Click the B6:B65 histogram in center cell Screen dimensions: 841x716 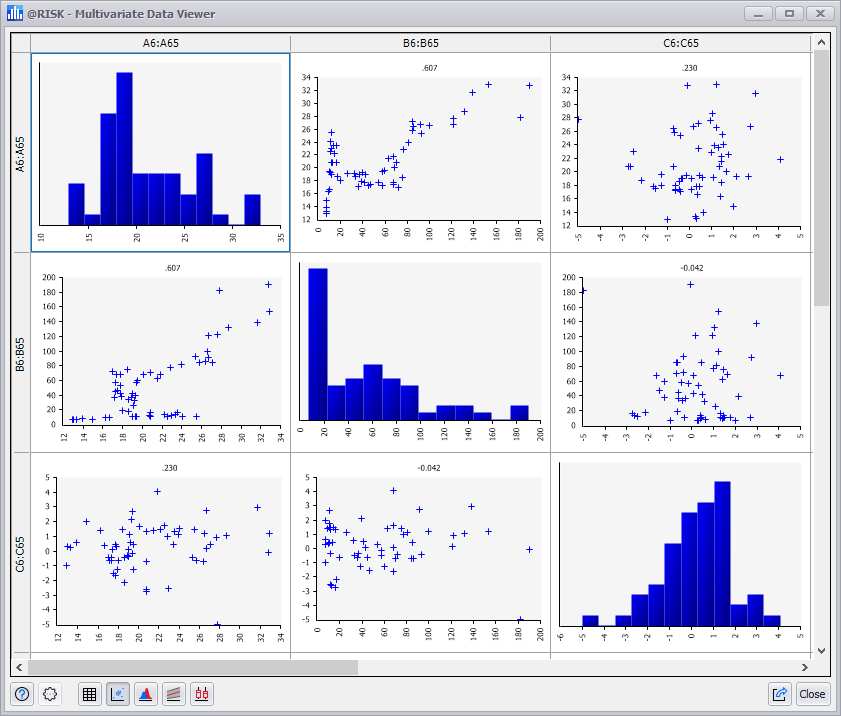420,350
